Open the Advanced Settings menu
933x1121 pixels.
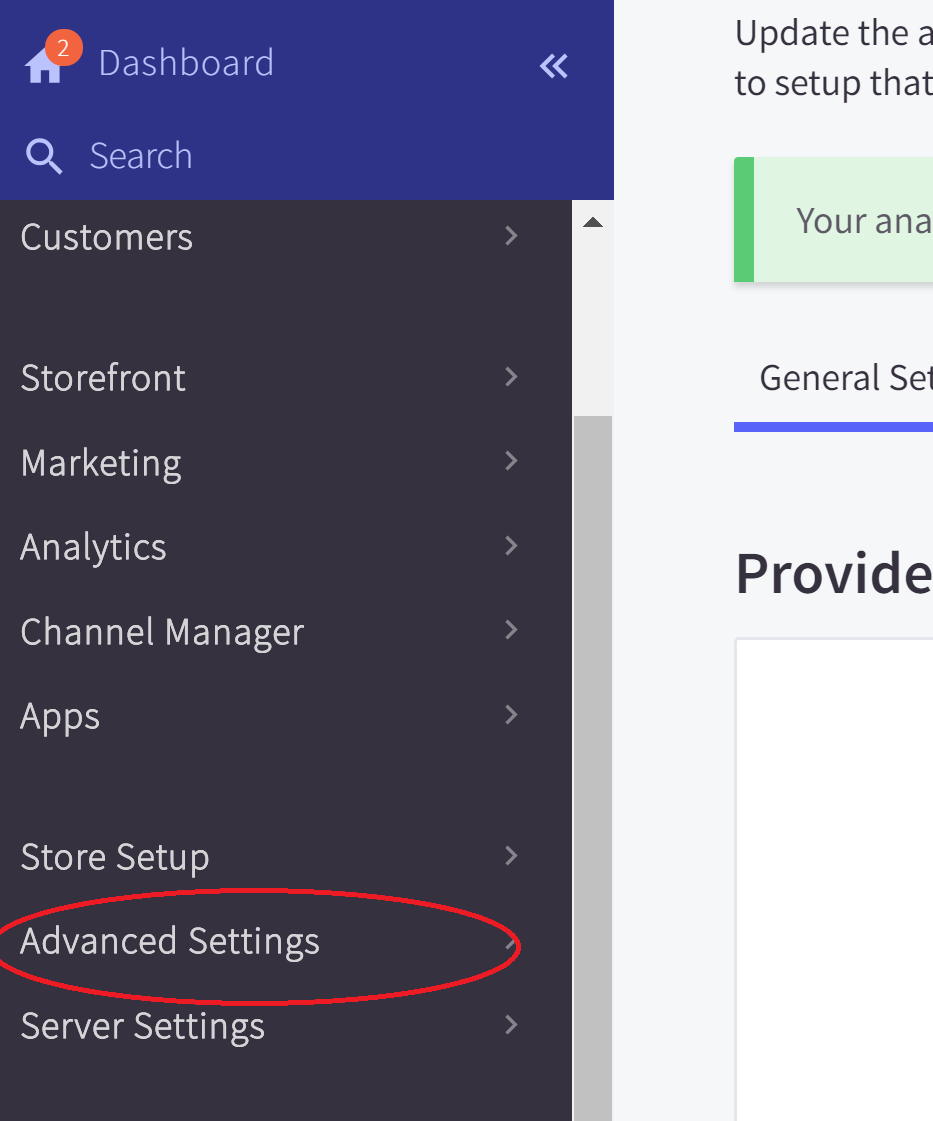pyautogui.click(x=170, y=941)
